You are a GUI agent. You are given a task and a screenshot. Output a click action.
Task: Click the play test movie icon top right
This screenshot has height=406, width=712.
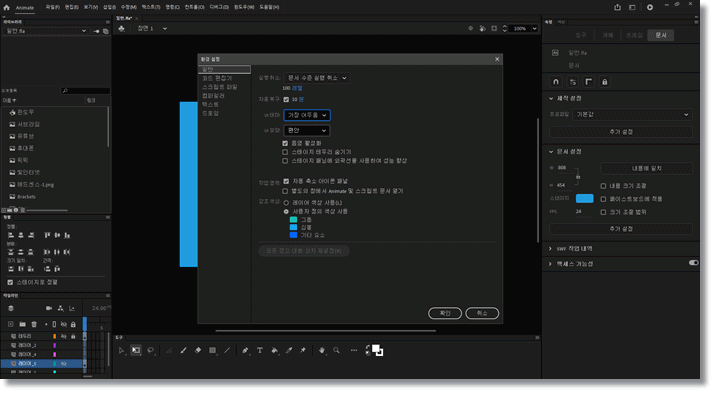(650, 7)
